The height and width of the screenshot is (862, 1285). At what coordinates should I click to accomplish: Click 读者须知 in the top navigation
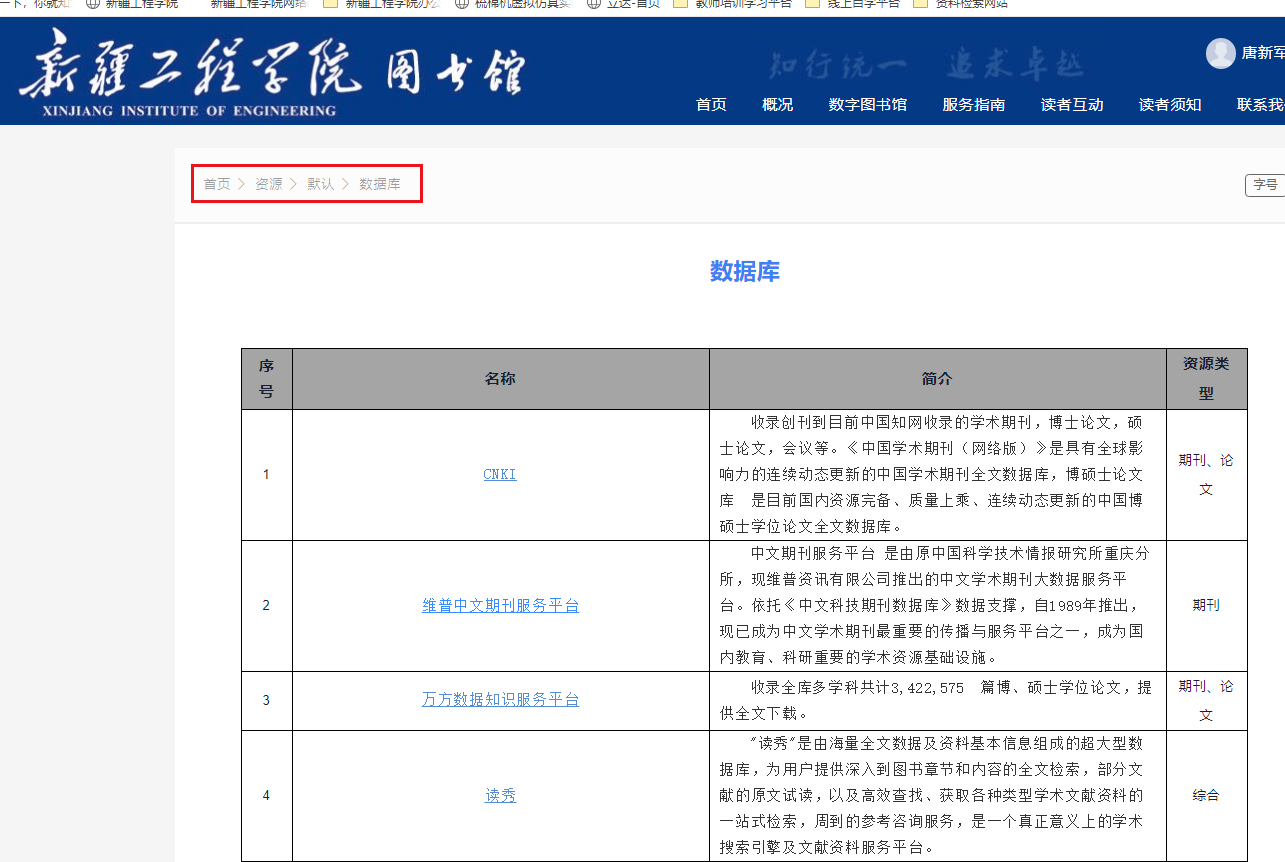pos(1170,104)
